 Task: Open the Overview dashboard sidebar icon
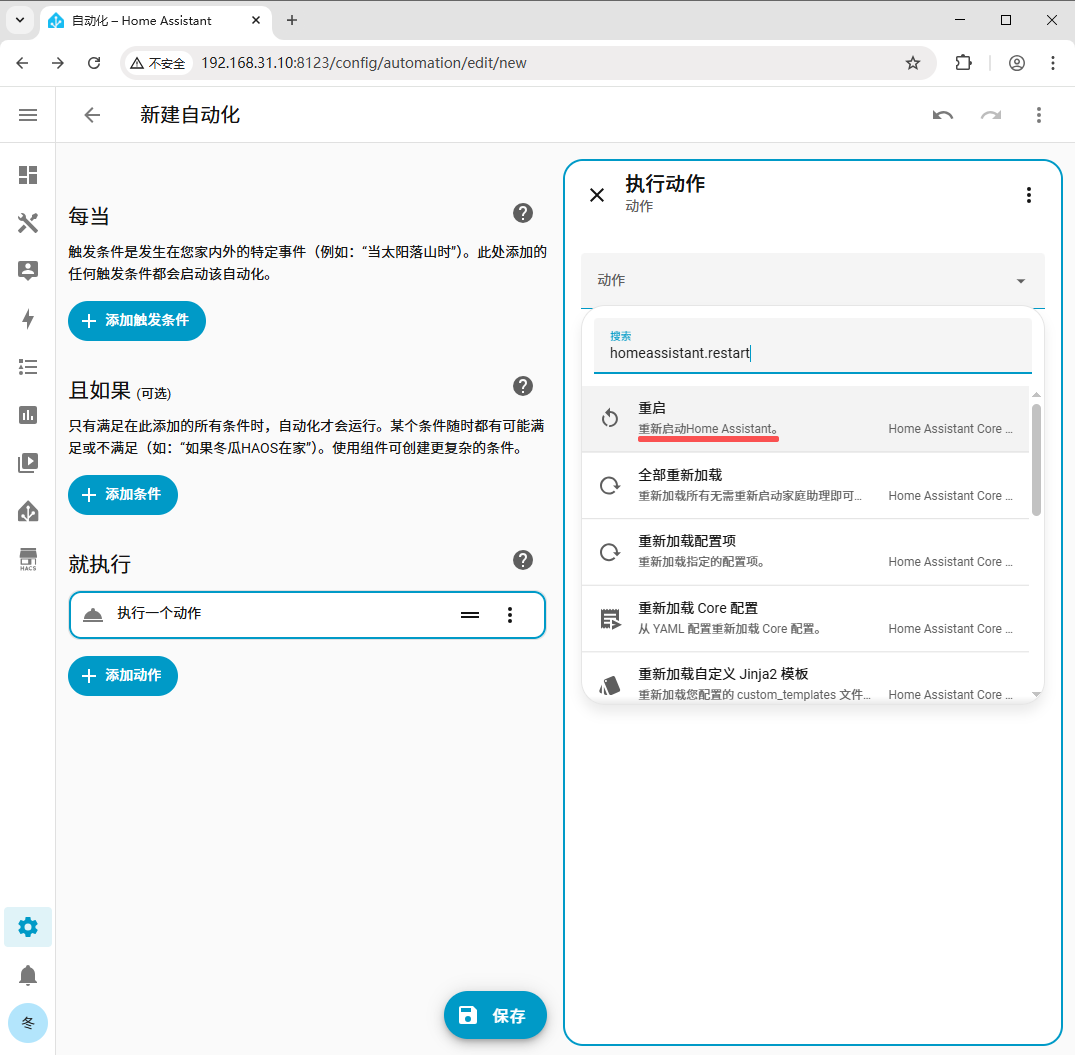[x=27, y=175]
